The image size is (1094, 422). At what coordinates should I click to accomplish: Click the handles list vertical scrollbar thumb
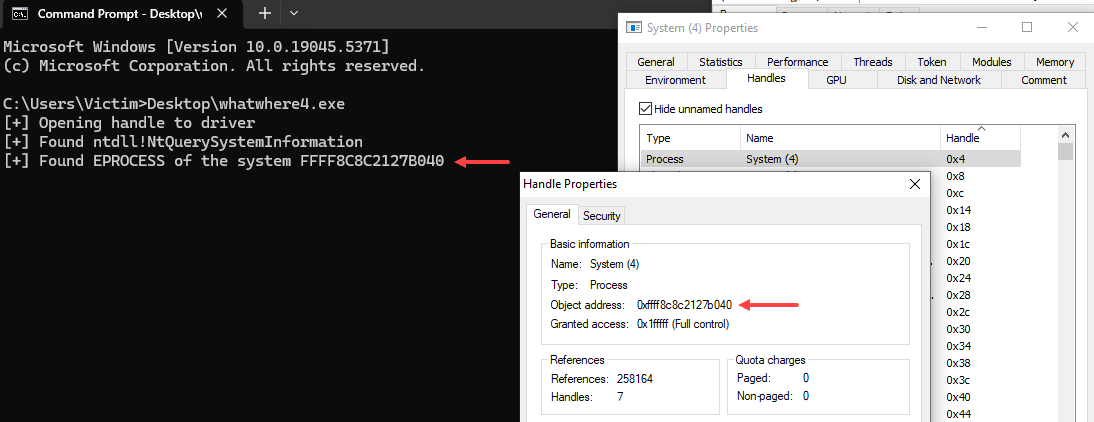(1065, 152)
